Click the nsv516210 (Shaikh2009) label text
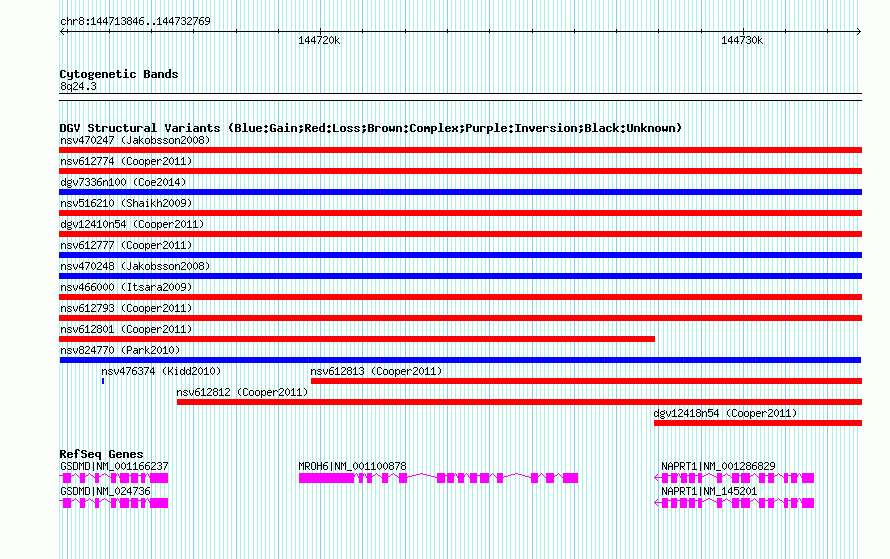Viewport: 890px width, 559px height. (126, 203)
